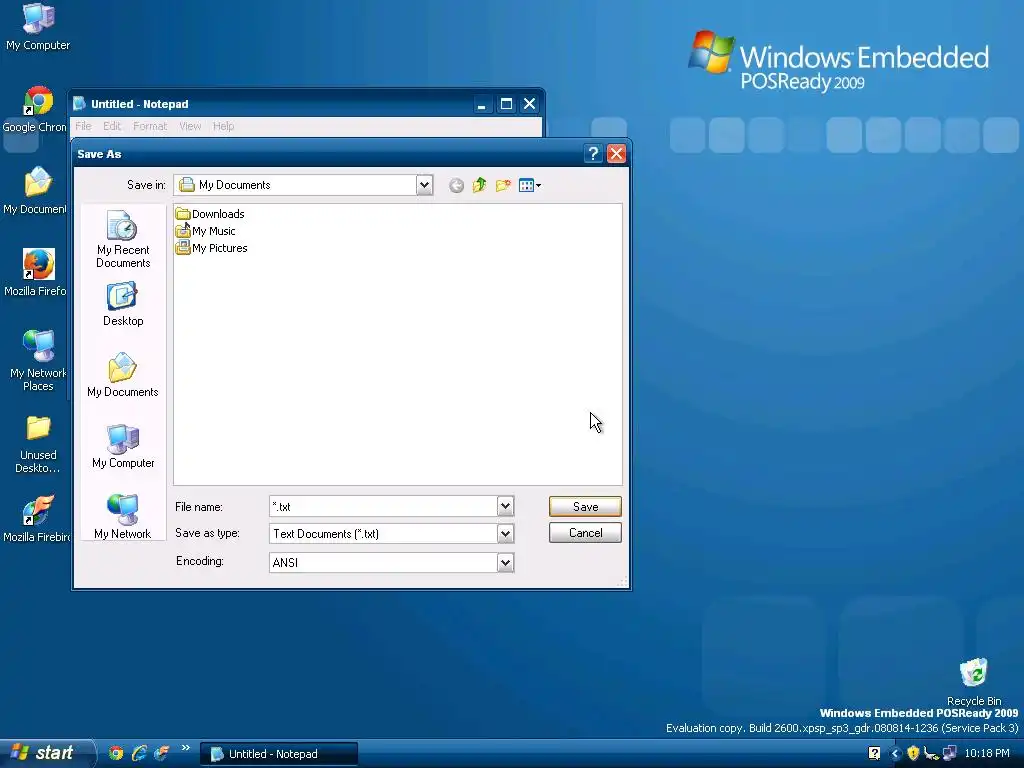Select My Documents in the places bar
The image size is (1024, 768).
(x=123, y=376)
